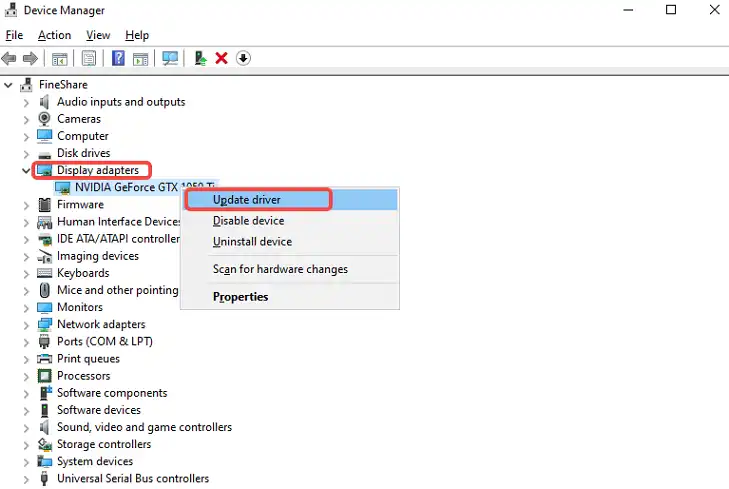
Task: Select the Software devices label
Action: click(99, 410)
